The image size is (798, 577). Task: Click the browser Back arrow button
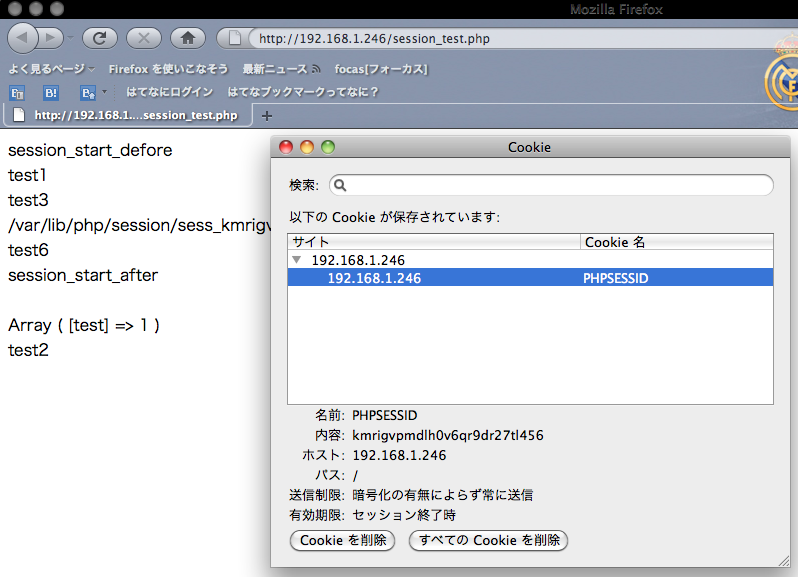[x=23, y=38]
